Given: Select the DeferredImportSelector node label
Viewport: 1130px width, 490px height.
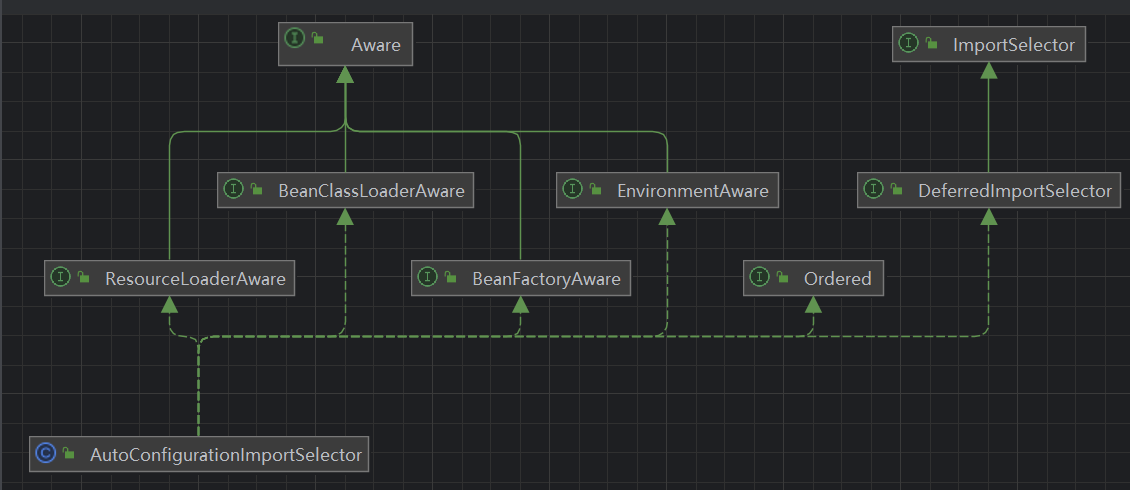Looking at the screenshot, I should [1014, 190].
